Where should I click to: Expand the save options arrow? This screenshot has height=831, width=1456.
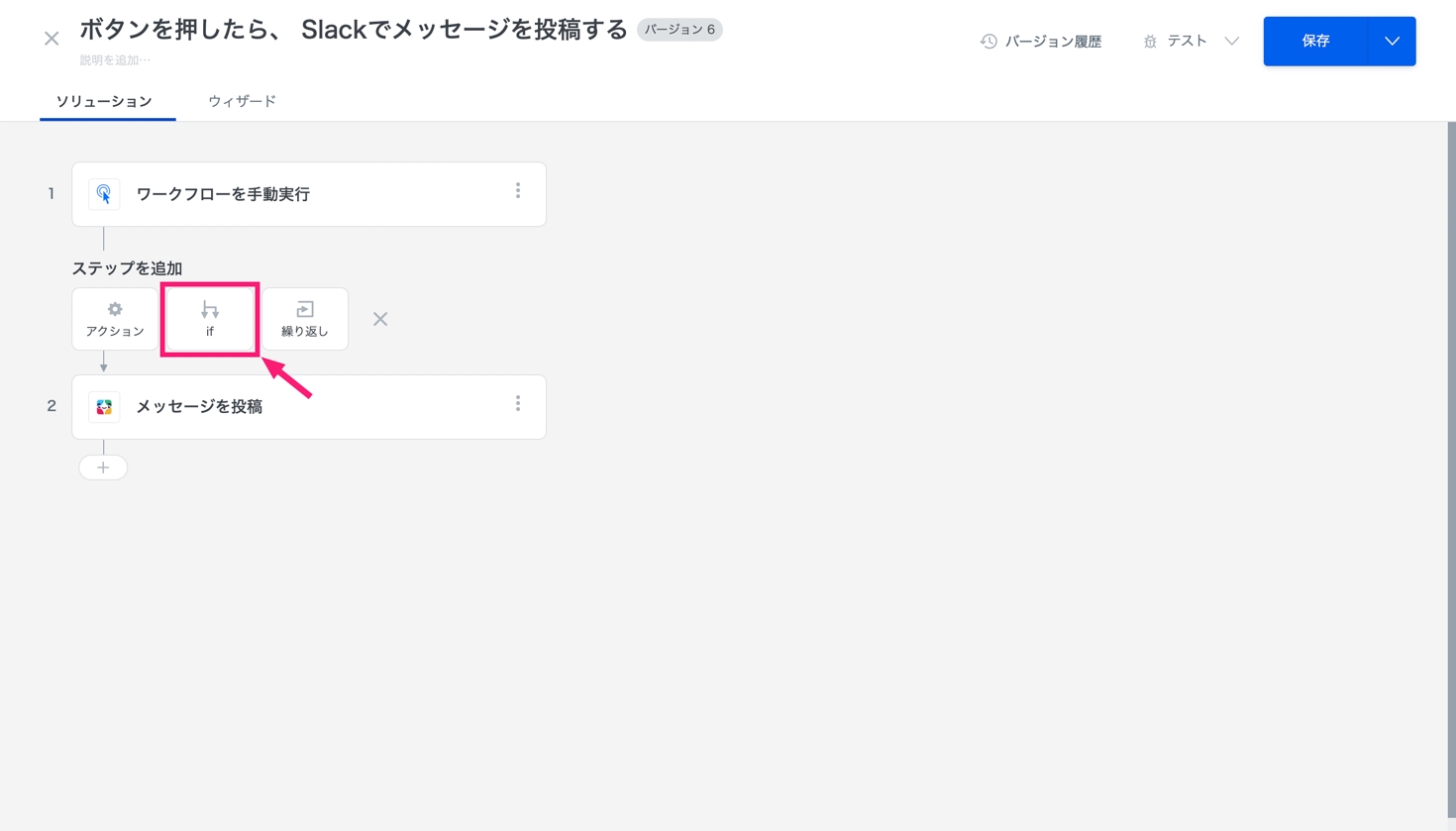(x=1392, y=42)
